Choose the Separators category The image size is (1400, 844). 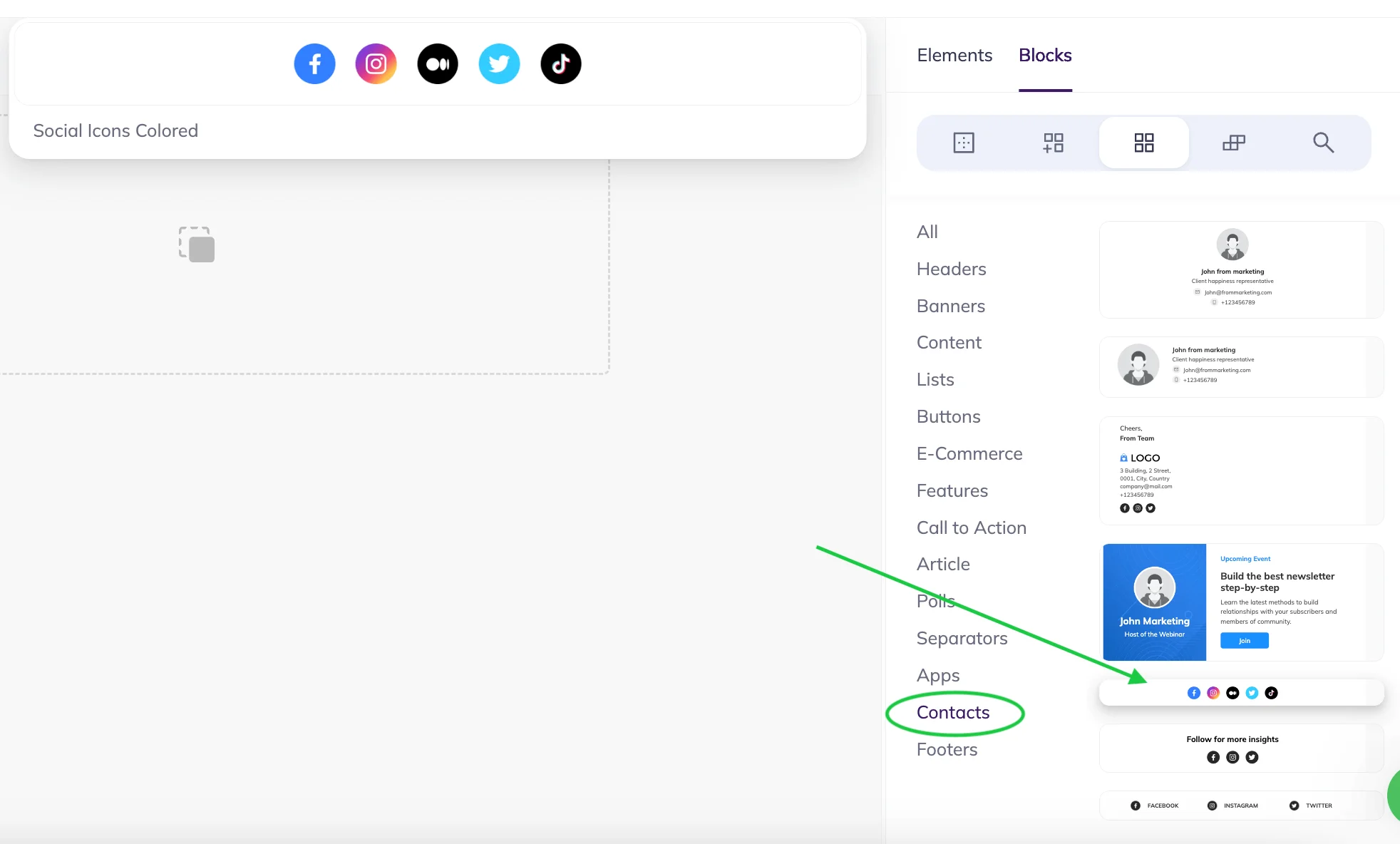click(x=962, y=638)
